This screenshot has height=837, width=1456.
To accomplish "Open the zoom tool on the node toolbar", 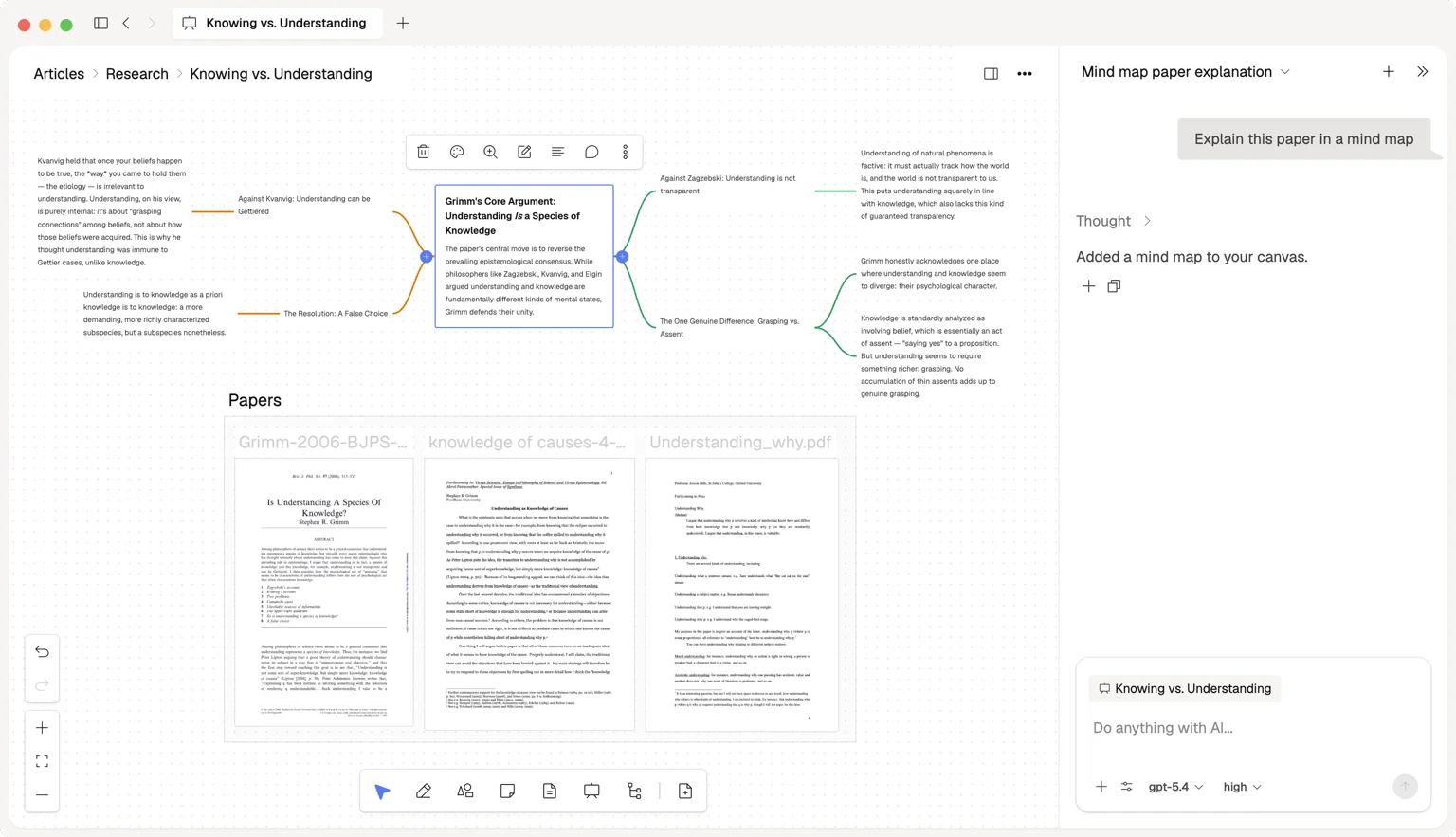I will (490, 152).
